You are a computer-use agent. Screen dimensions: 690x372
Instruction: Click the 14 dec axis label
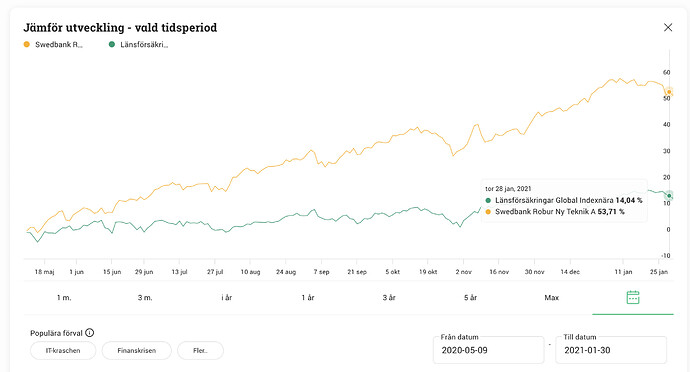coord(570,272)
